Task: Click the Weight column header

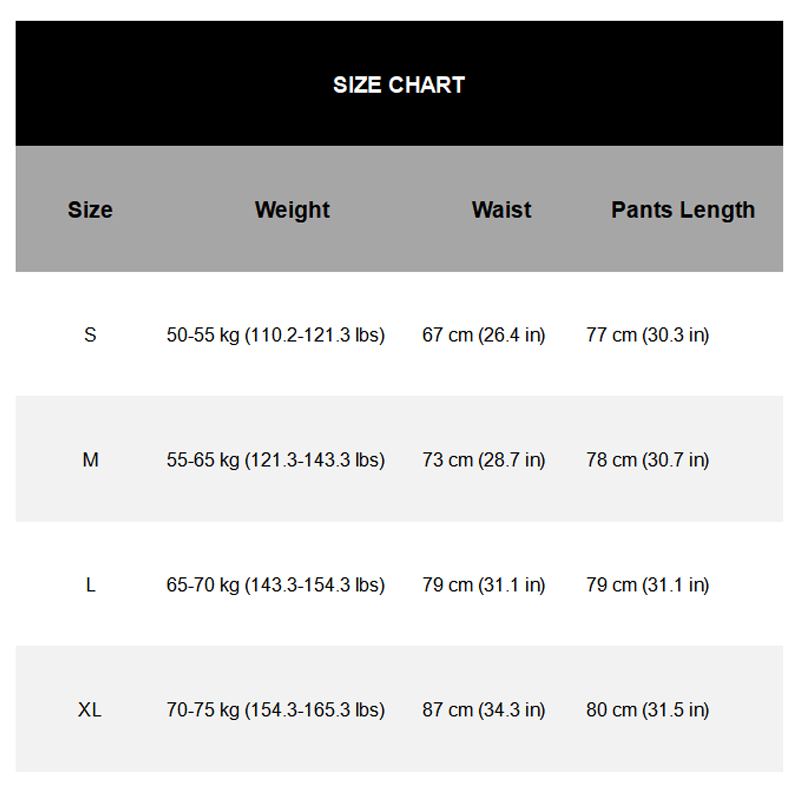Action: click(x=292, y=210)
